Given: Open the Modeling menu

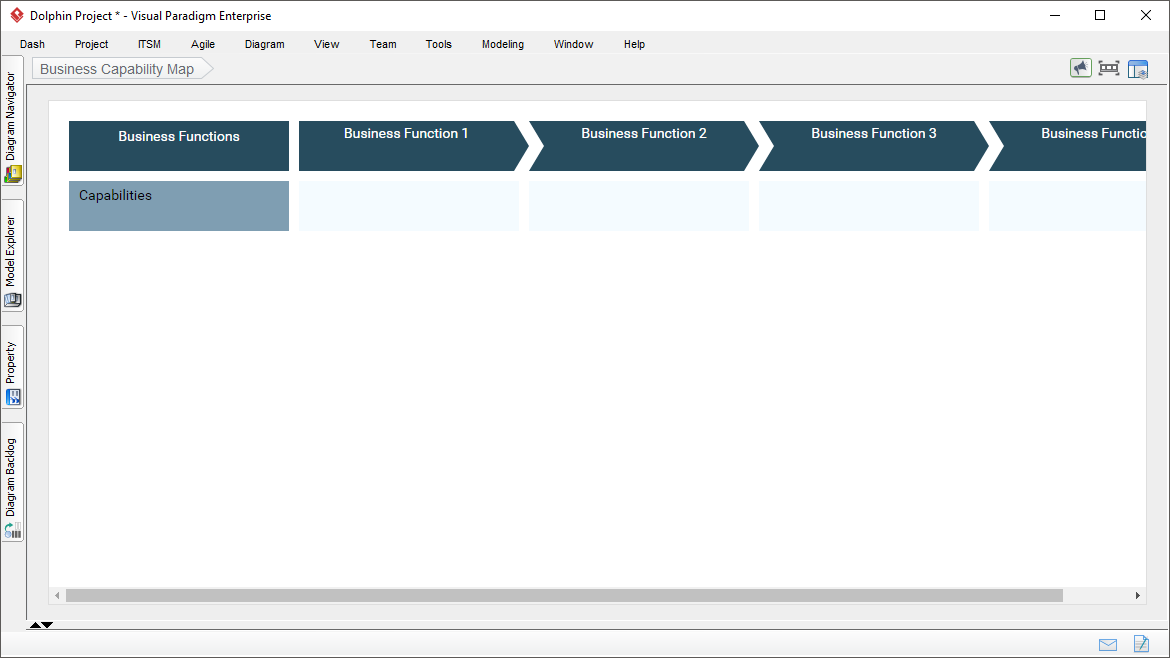Looking at the screenshot, I should 503,44.
